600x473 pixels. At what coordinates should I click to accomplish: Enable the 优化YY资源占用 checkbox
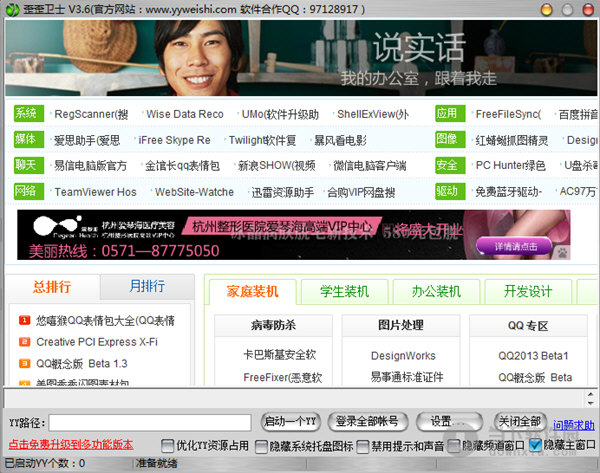point(167,445)
